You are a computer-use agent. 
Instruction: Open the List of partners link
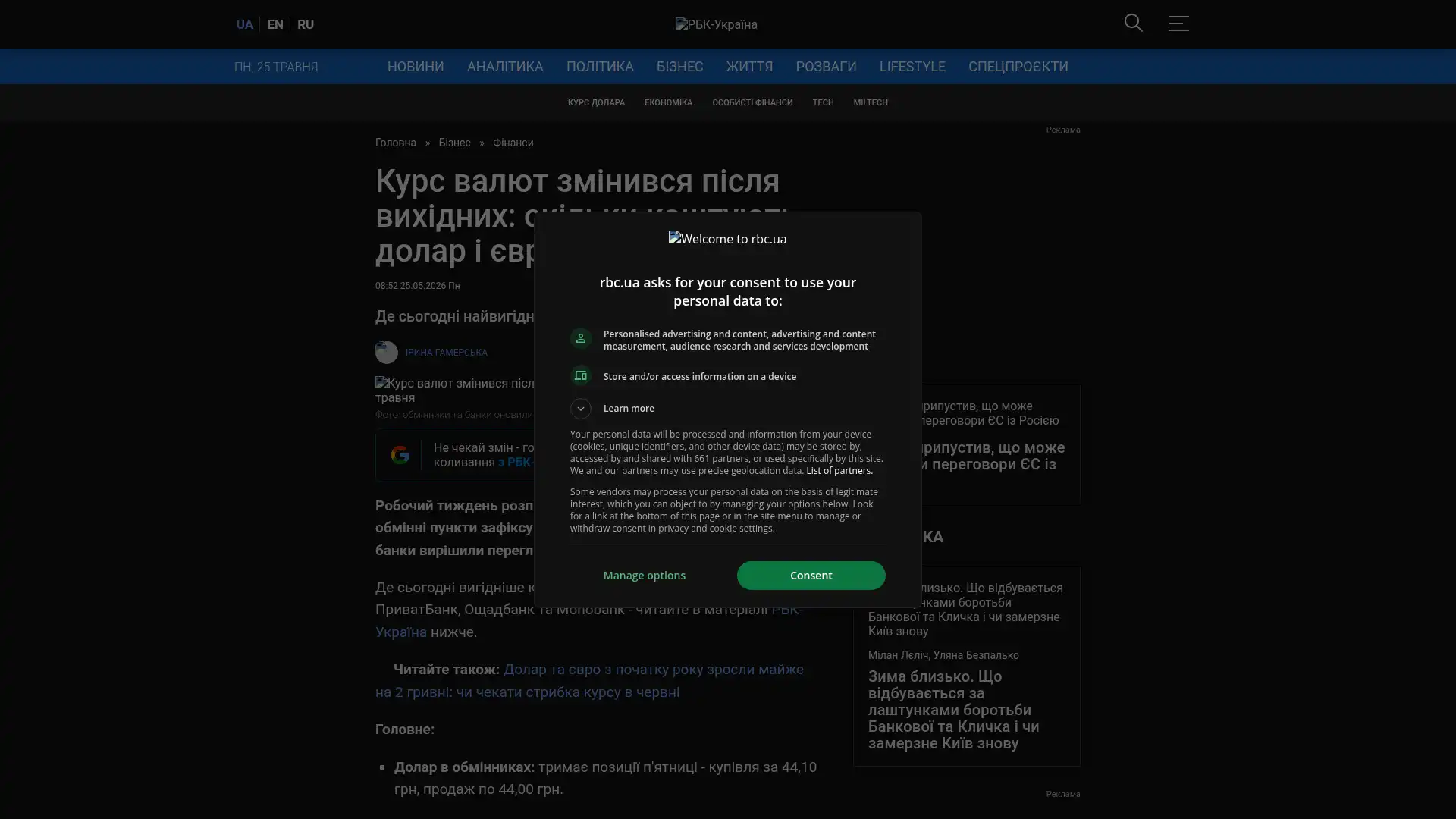click(839, 471)
